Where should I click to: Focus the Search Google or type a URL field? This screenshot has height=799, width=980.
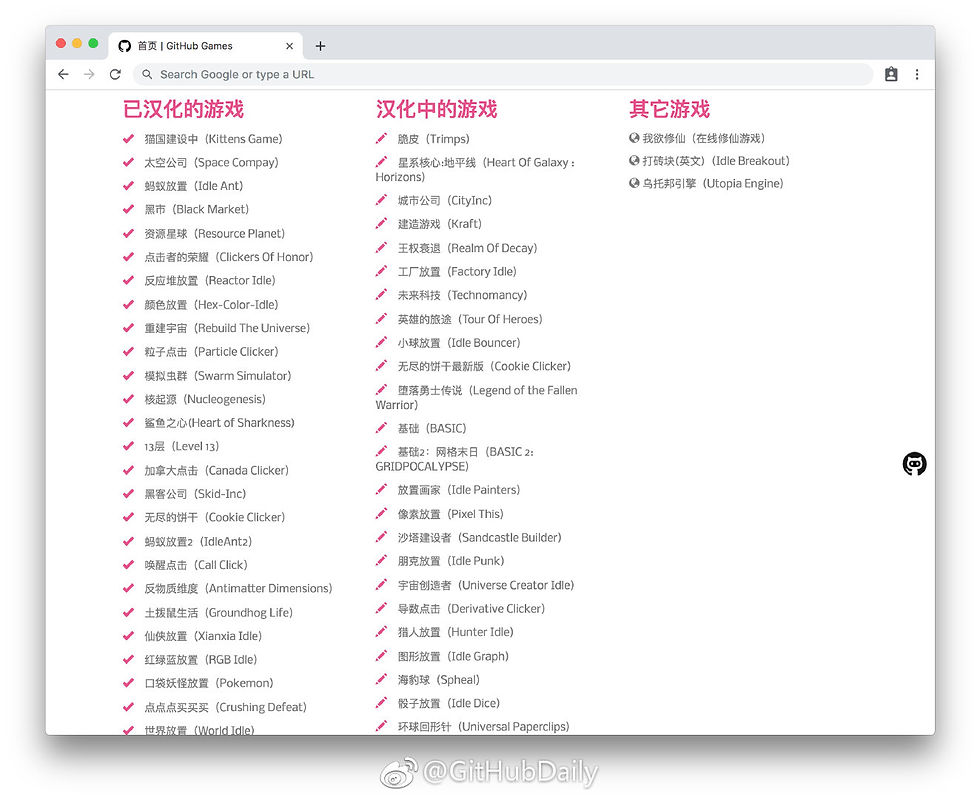[503, 74]
